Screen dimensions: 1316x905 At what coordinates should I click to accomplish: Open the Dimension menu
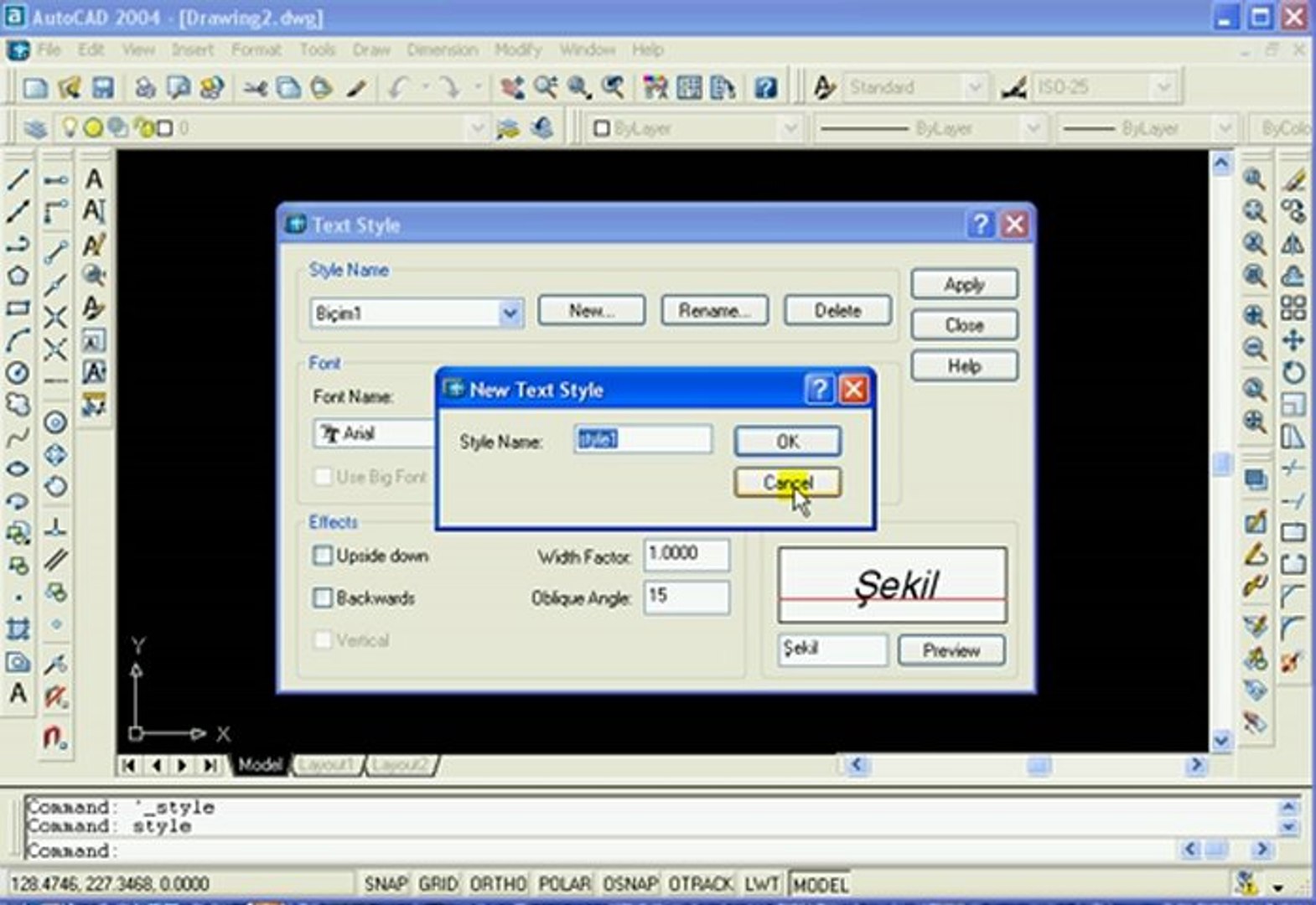point(442,50)
